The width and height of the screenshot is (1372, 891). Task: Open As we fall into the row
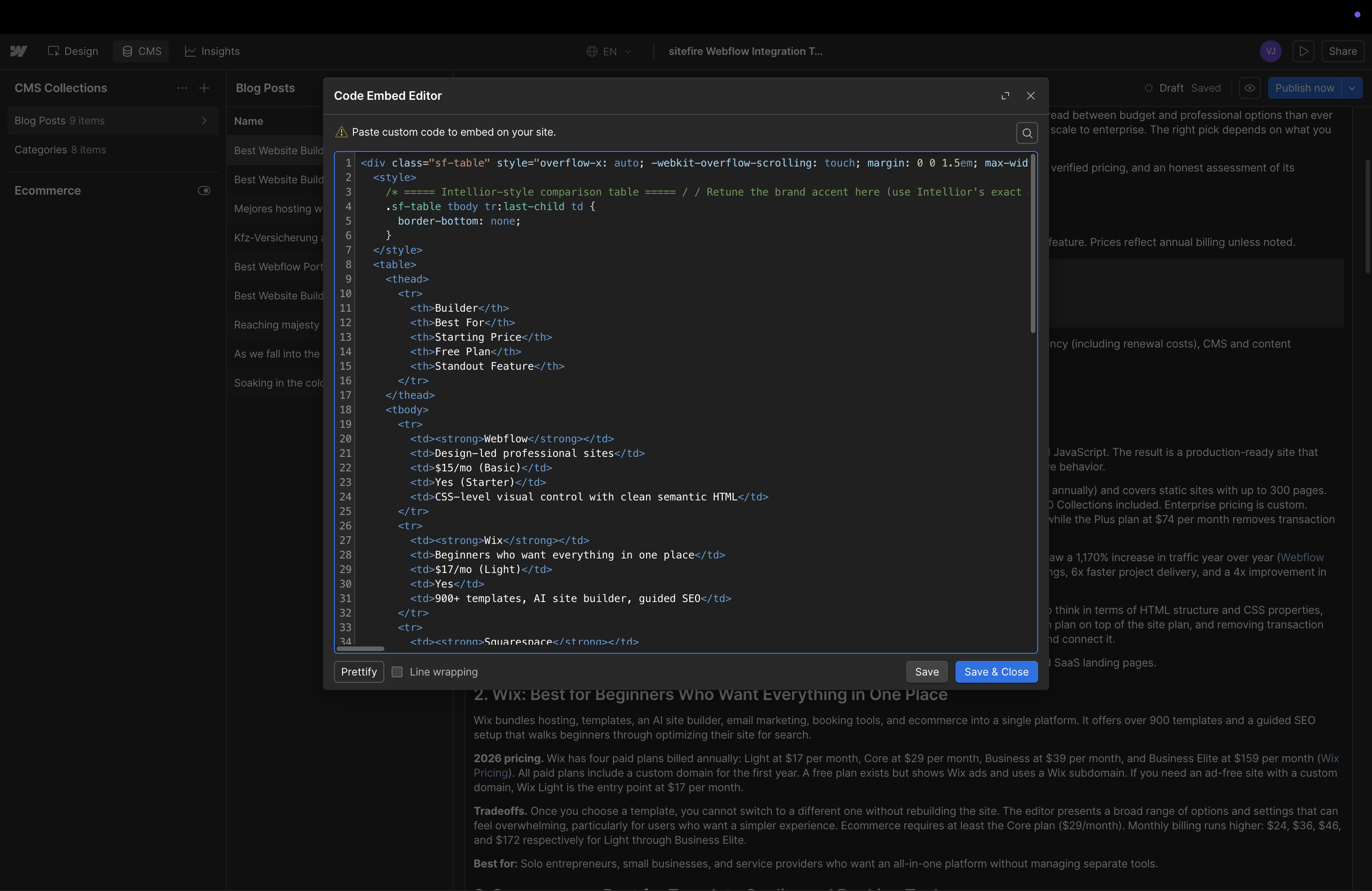tap(279, 354)
